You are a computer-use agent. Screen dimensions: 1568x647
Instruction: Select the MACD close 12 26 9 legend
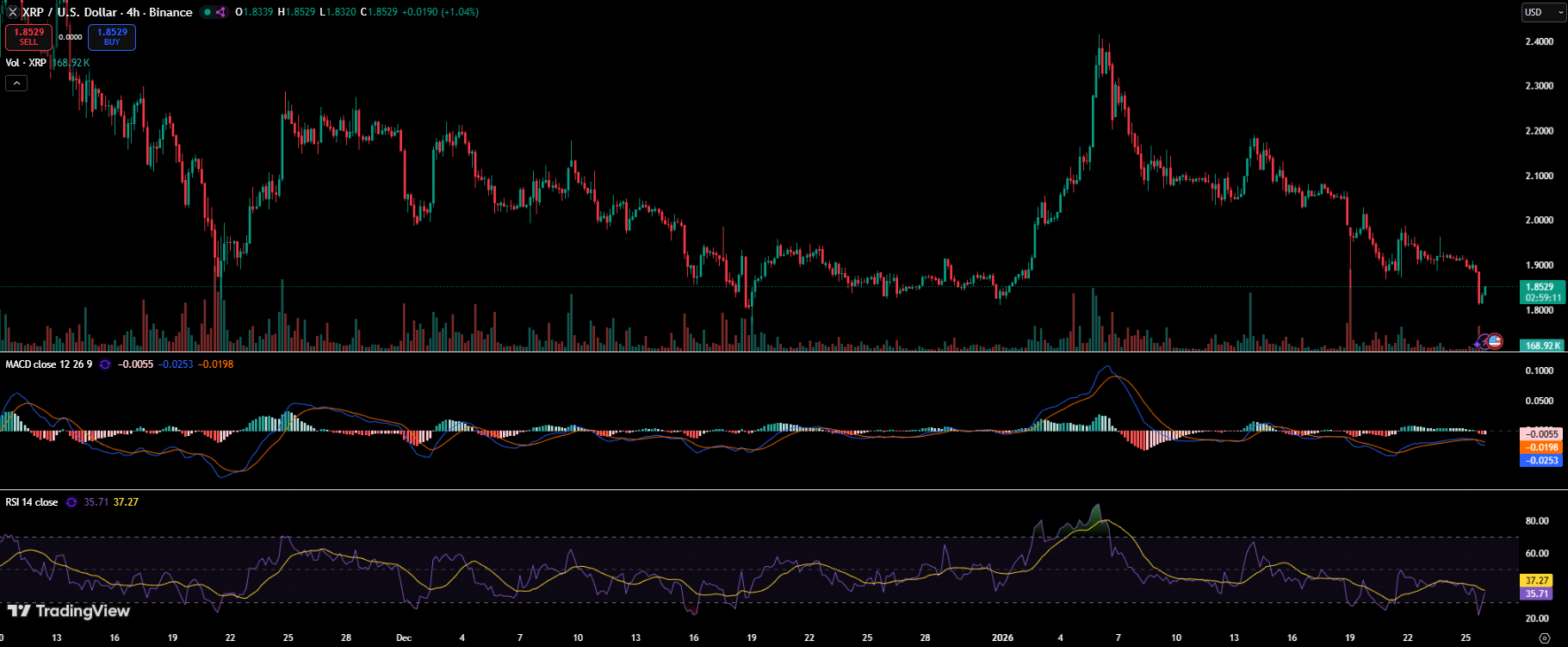(x=48, y=364)
